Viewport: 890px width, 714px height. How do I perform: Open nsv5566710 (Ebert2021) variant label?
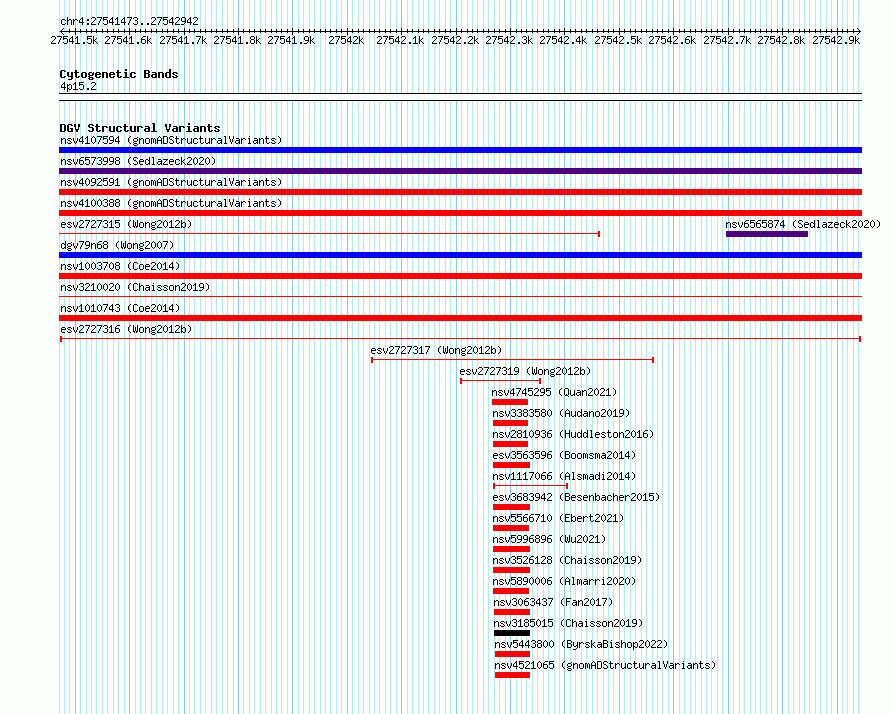pyautogui.click(x=558, y=518)
